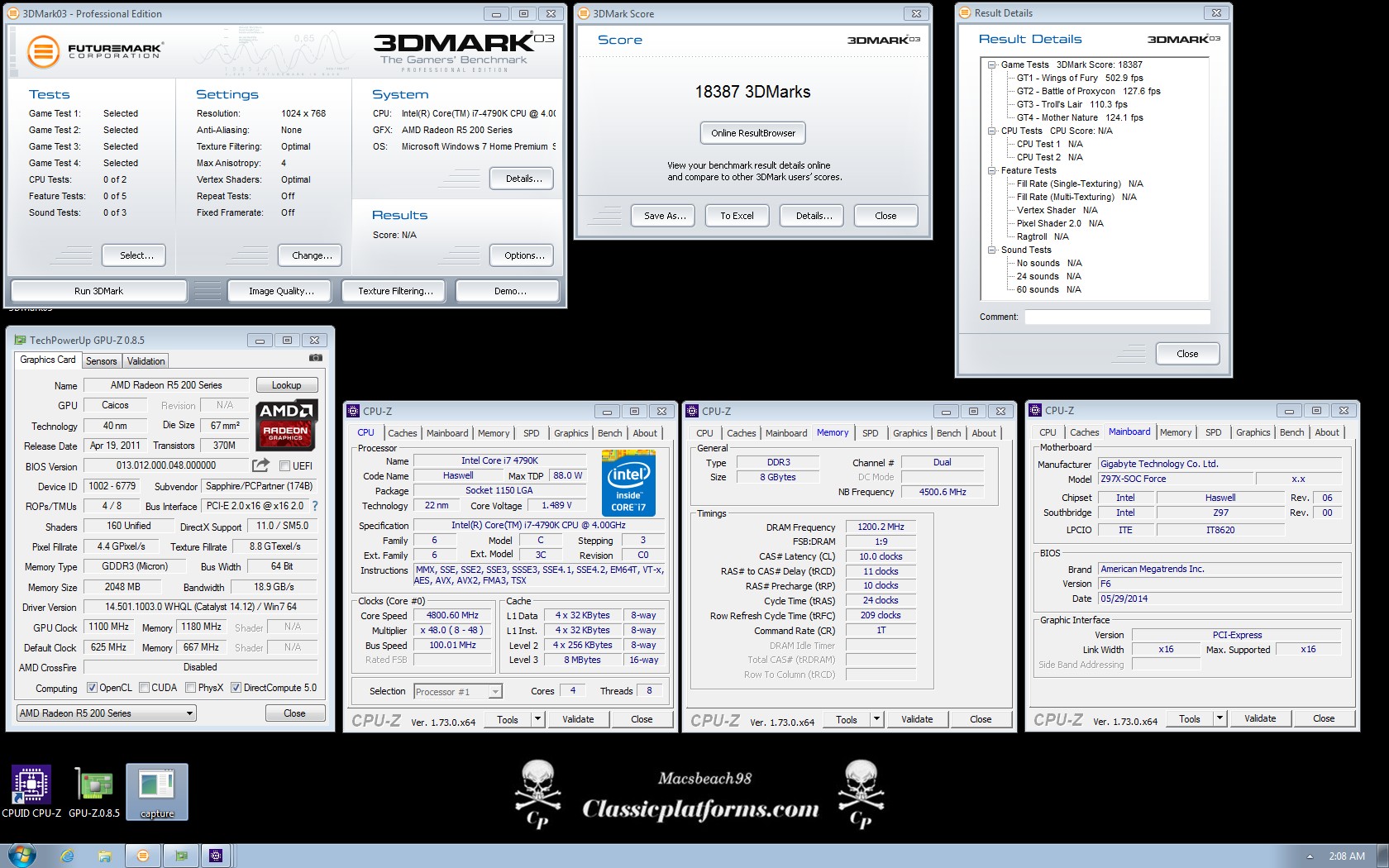
Task: Open the GPU-Z.0.8.5 desktop shortcut
Action: [x=94, y=791]
